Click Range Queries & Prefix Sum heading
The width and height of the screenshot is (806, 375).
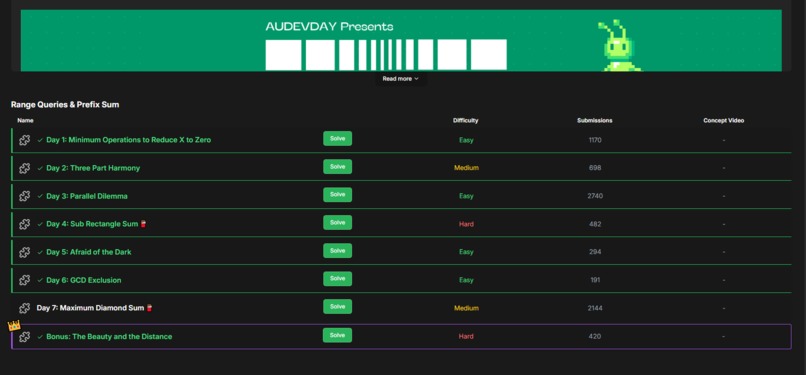65,105
